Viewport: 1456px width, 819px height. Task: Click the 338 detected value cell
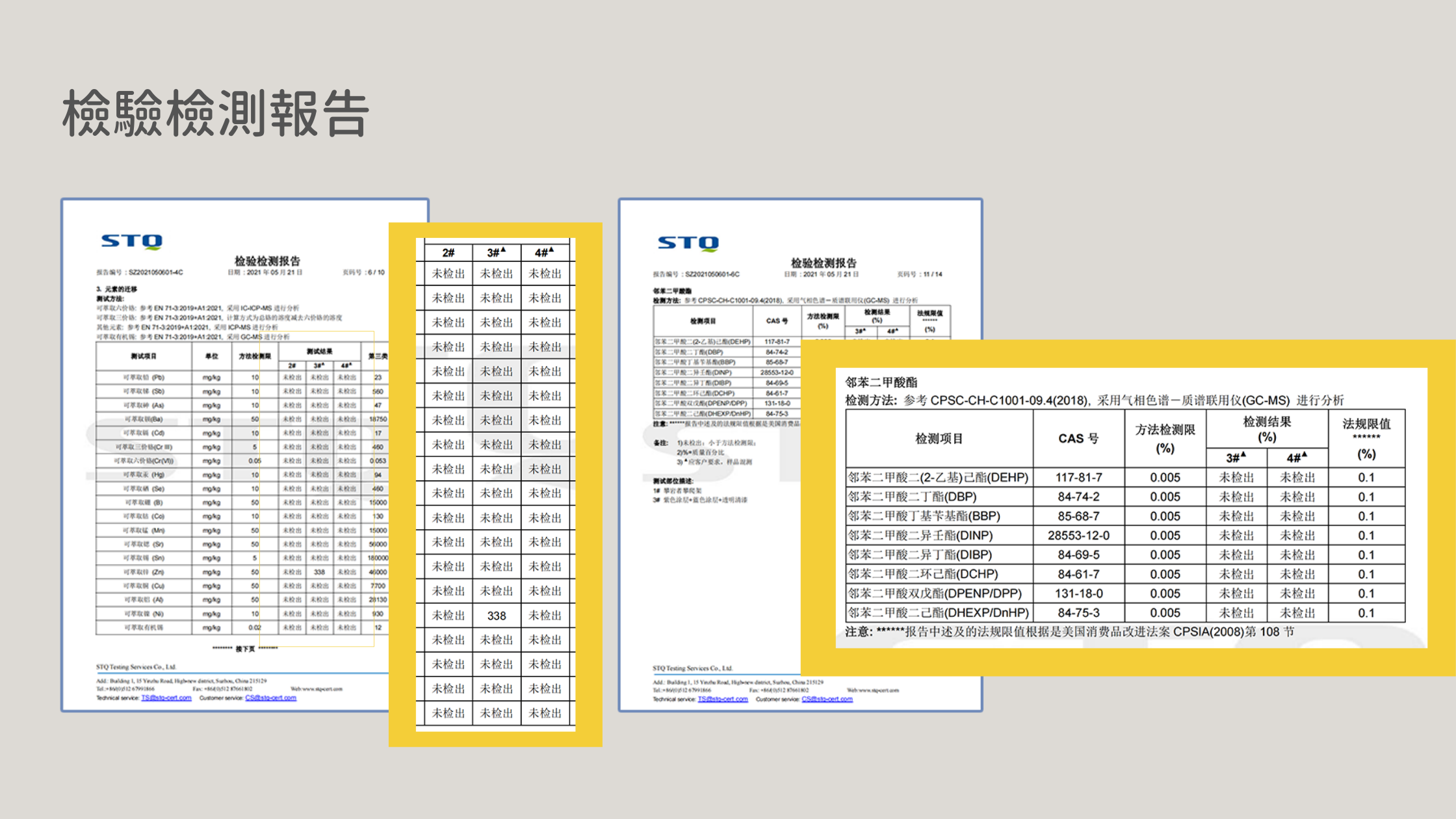(496, 615)
